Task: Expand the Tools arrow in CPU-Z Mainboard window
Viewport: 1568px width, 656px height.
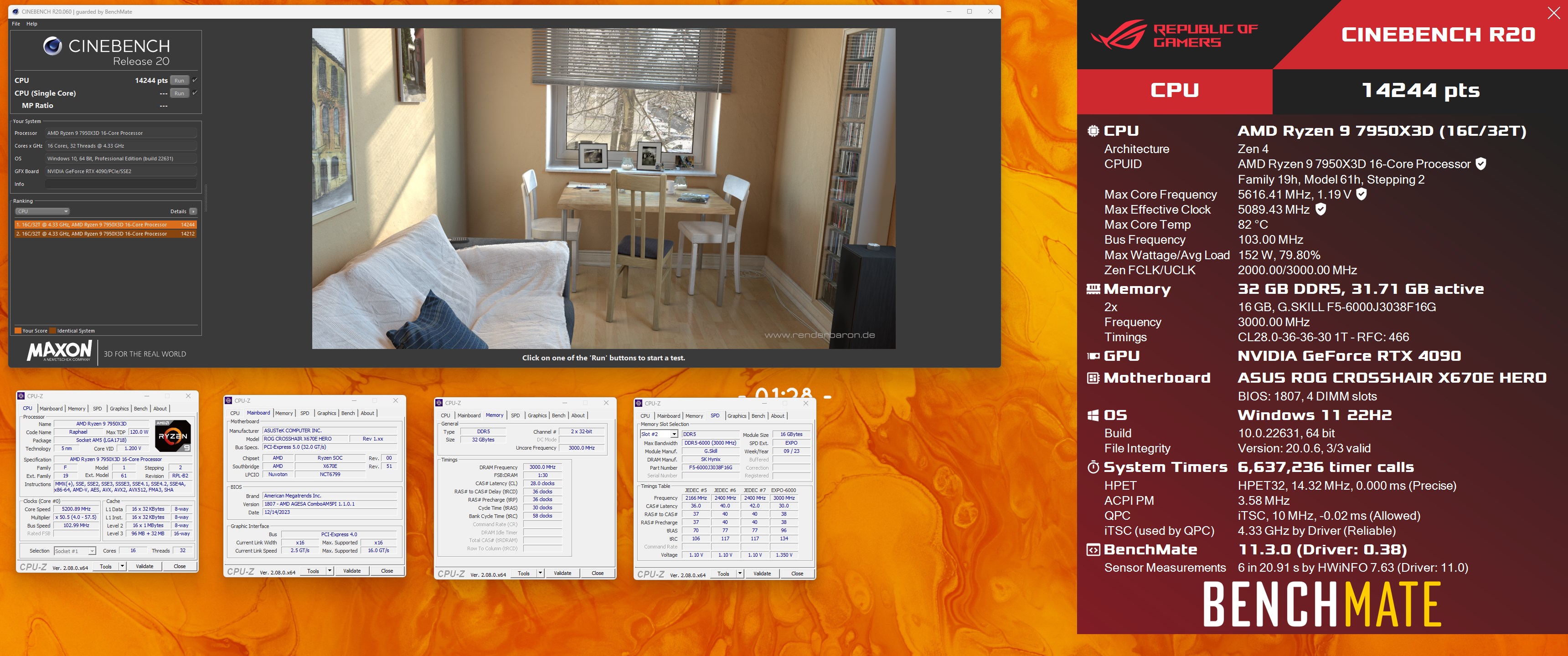Action: (330, 571)
